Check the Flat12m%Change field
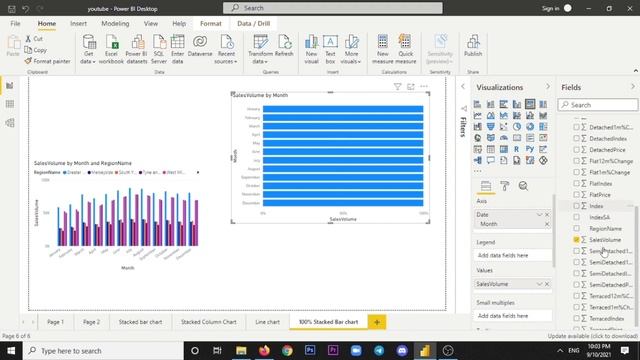Screen dimensions: 640x360 tap(576, 161)
